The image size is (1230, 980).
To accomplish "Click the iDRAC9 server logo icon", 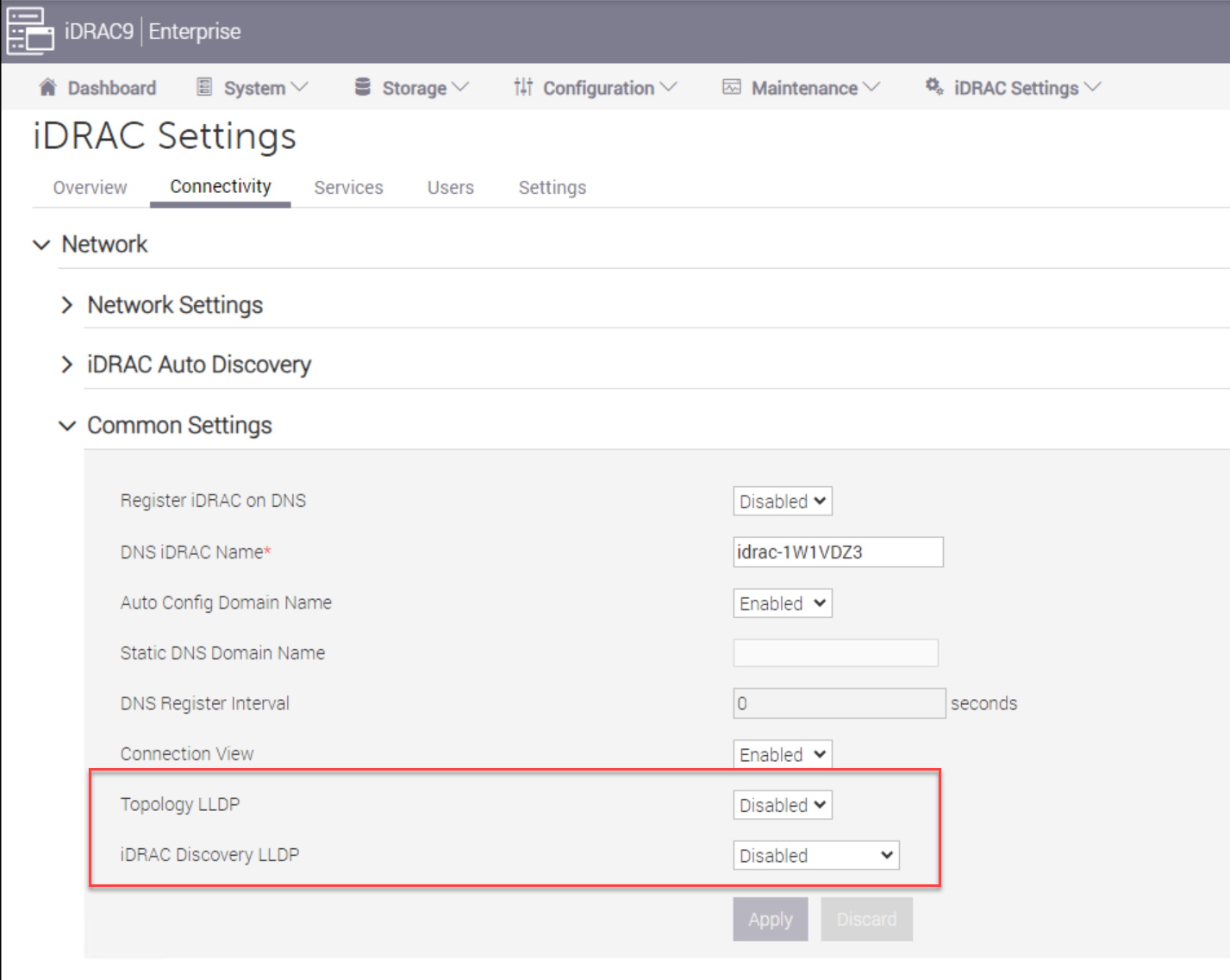I will (x=30, y=31).
